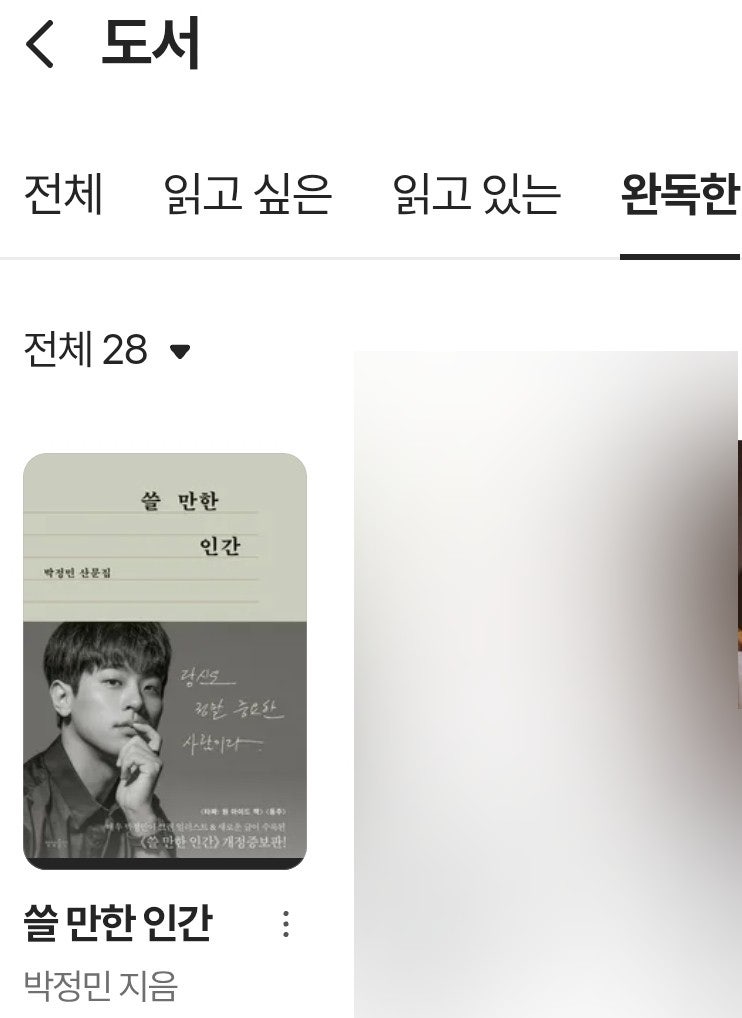Switch to the 전체 tab
Viewport: 742px width, 1018px height.
coord(63,193)
